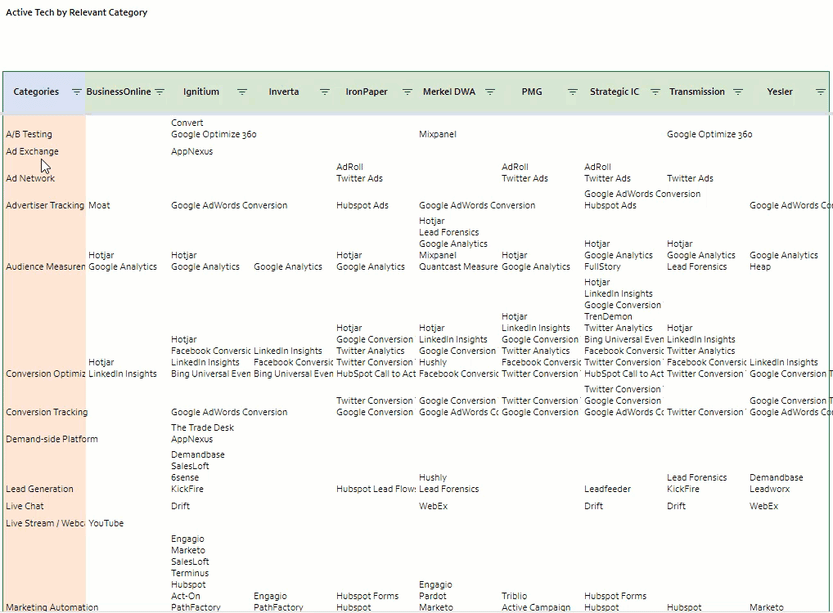This screenshot has height=613, width=833.
Task: Click the Marketing Automation category row
Action: [x=52, y=607]
